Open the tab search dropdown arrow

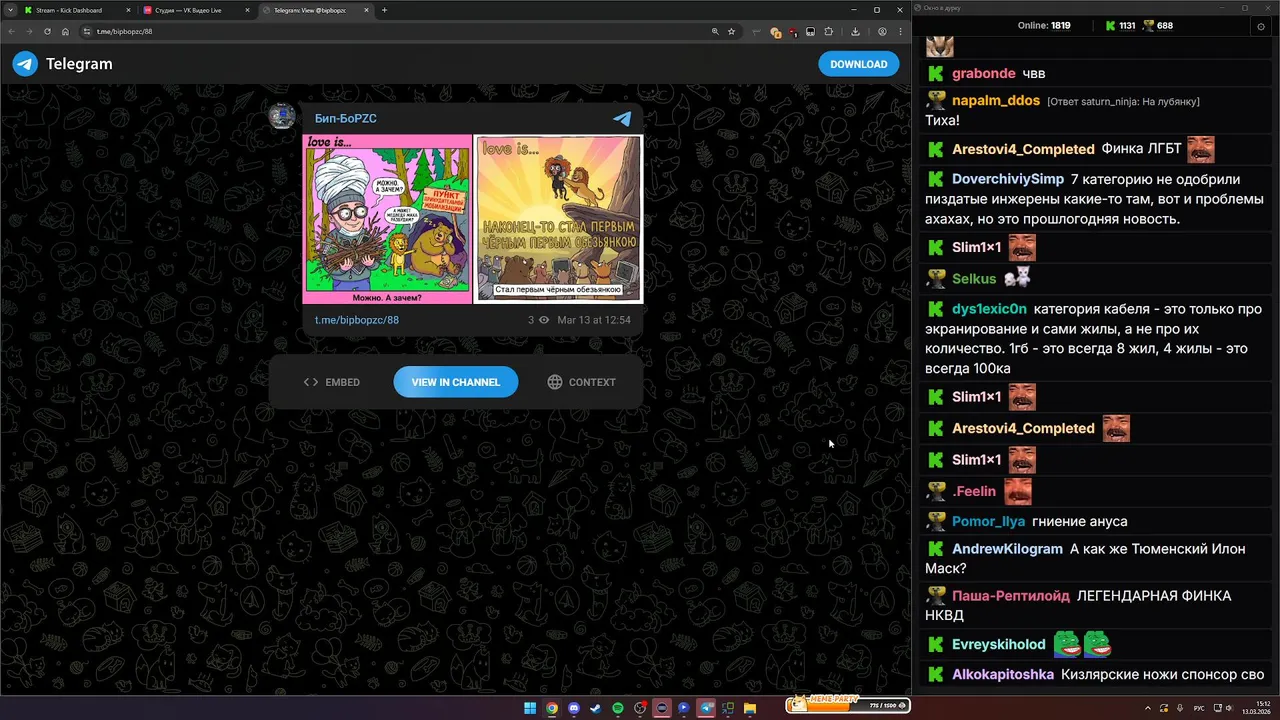click(8, 10)
